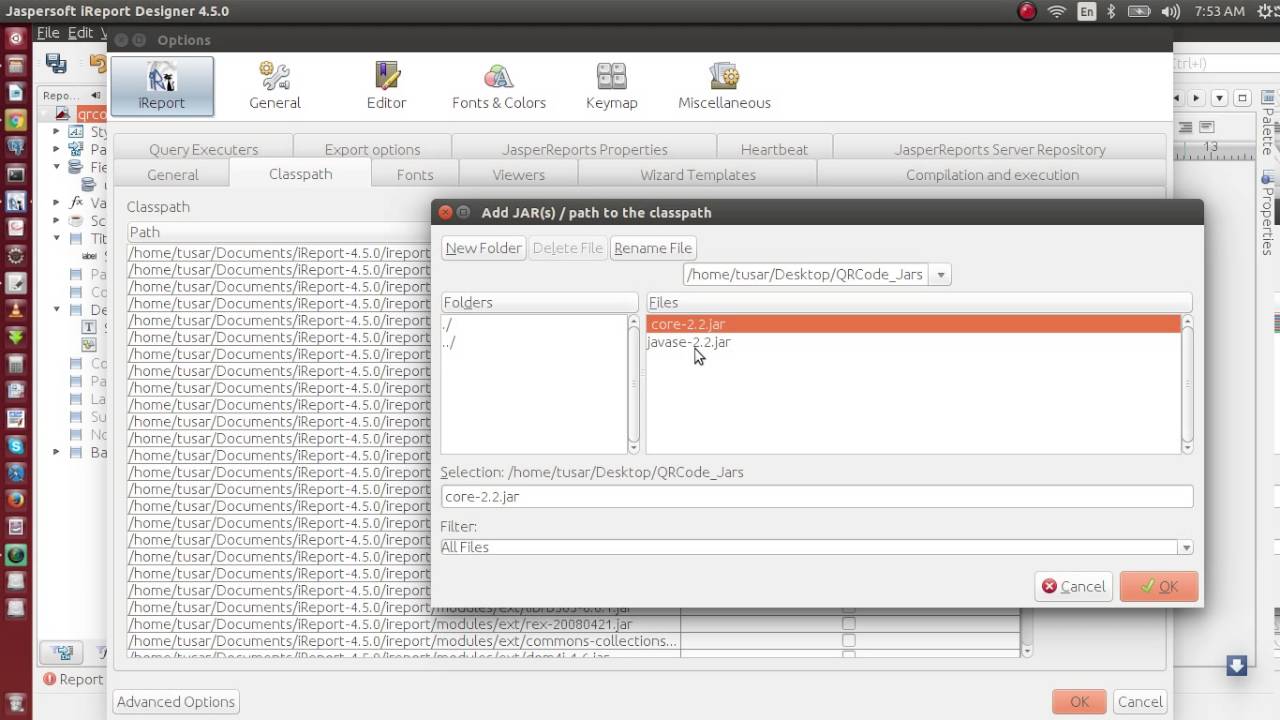Click the VLC cone icon in launcher
The image size is (1280, 720).
tap(15, 310)
